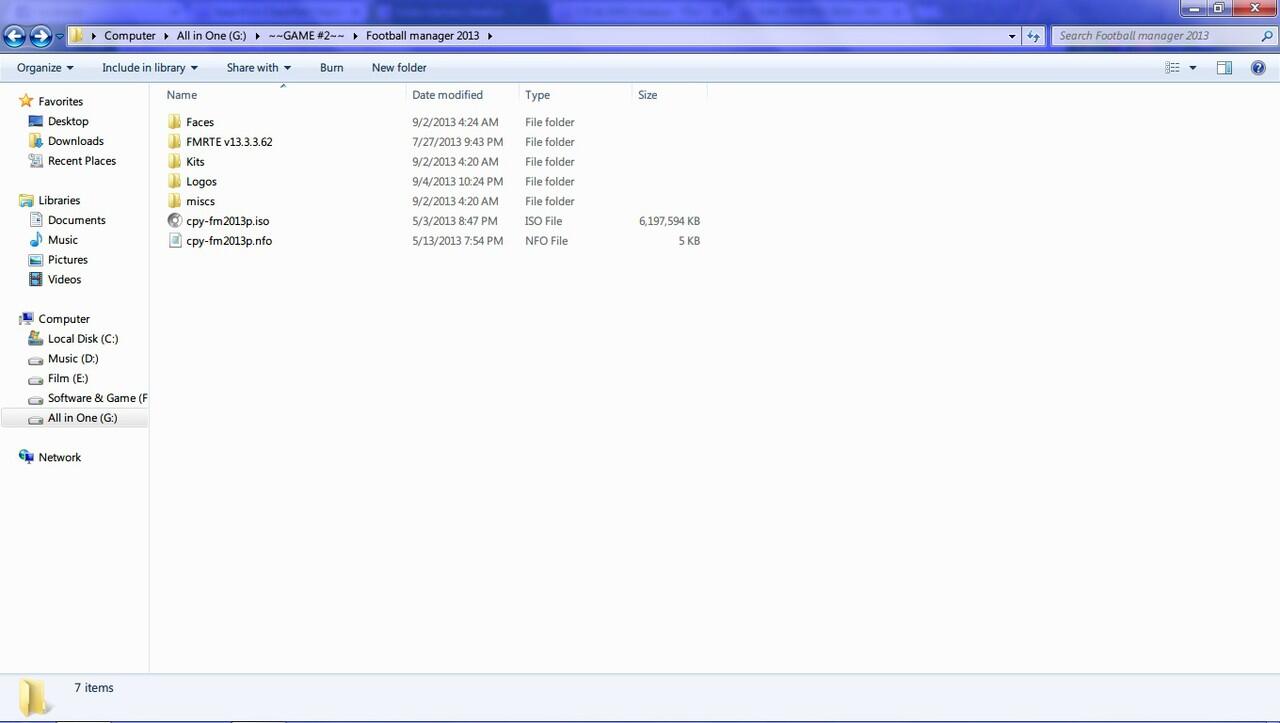Screen dimensions: 1280x723
Task: Expand arrow after Football manager 2013 breadcrumb
Action: pyautogui.click(x=490, y=36)
